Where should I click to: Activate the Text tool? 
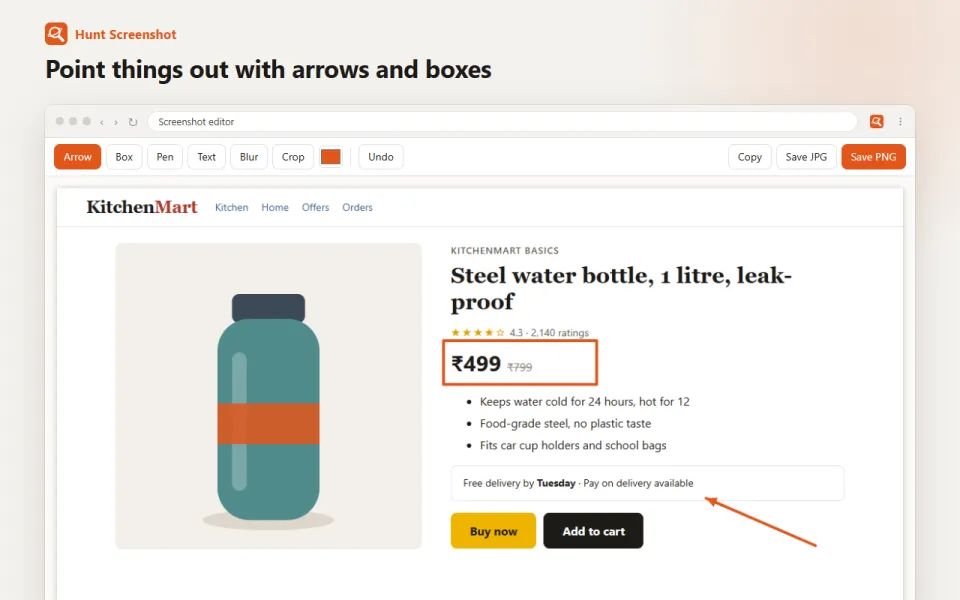(206, 157)
